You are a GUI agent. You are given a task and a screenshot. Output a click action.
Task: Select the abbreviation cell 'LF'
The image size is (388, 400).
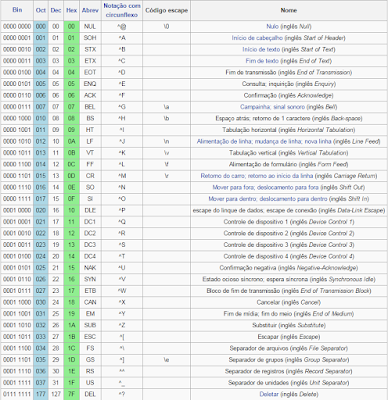(90, 141)
